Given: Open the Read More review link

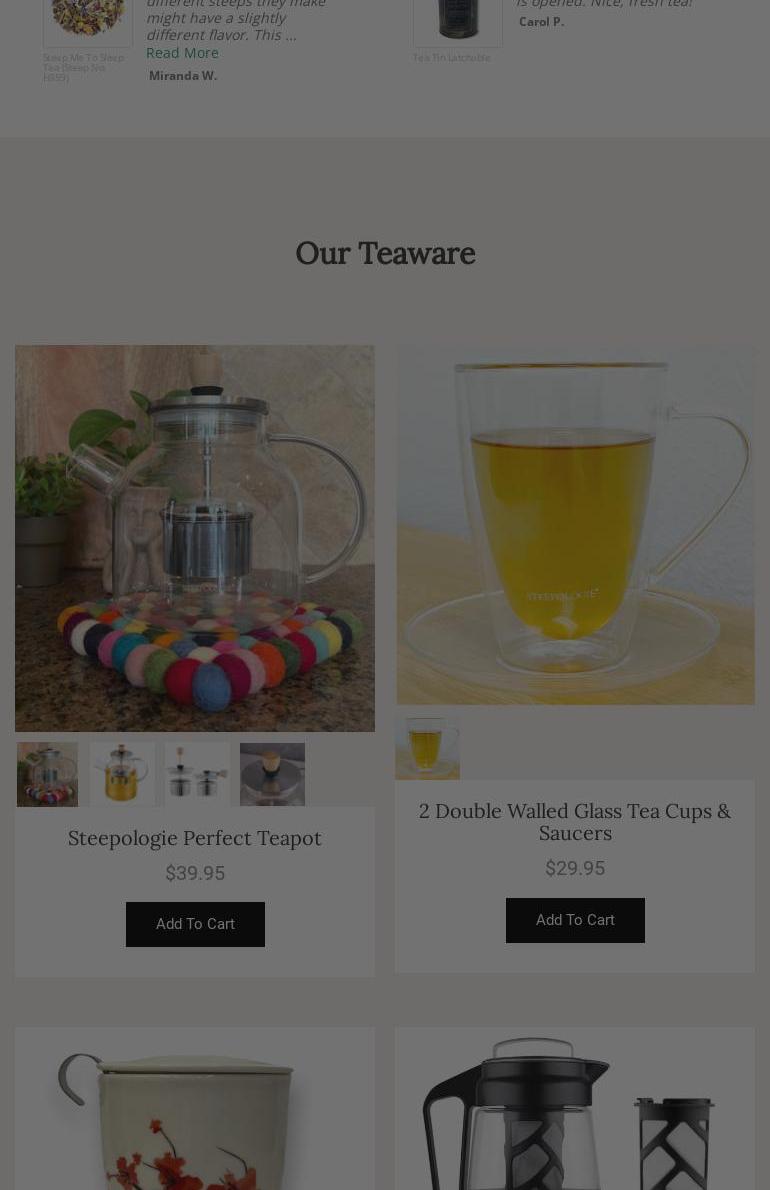Looking at the screenshot, I should pyautogui.click(x=182, y=53).
